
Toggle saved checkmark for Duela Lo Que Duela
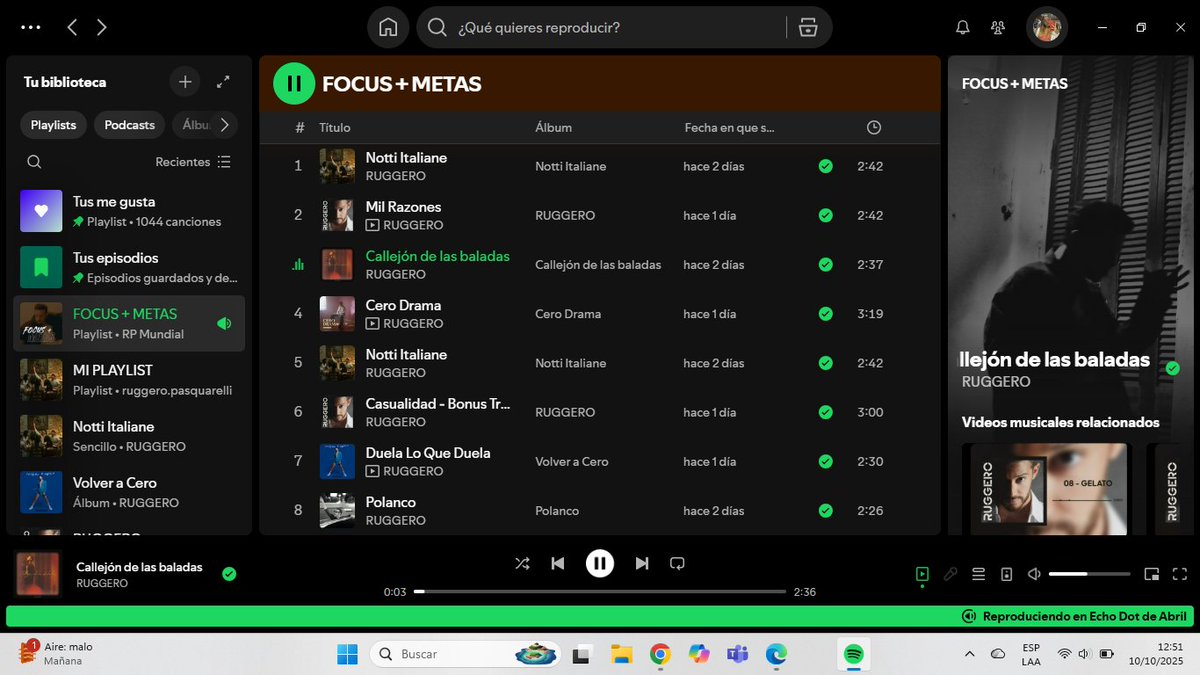(x=825, y=462)
